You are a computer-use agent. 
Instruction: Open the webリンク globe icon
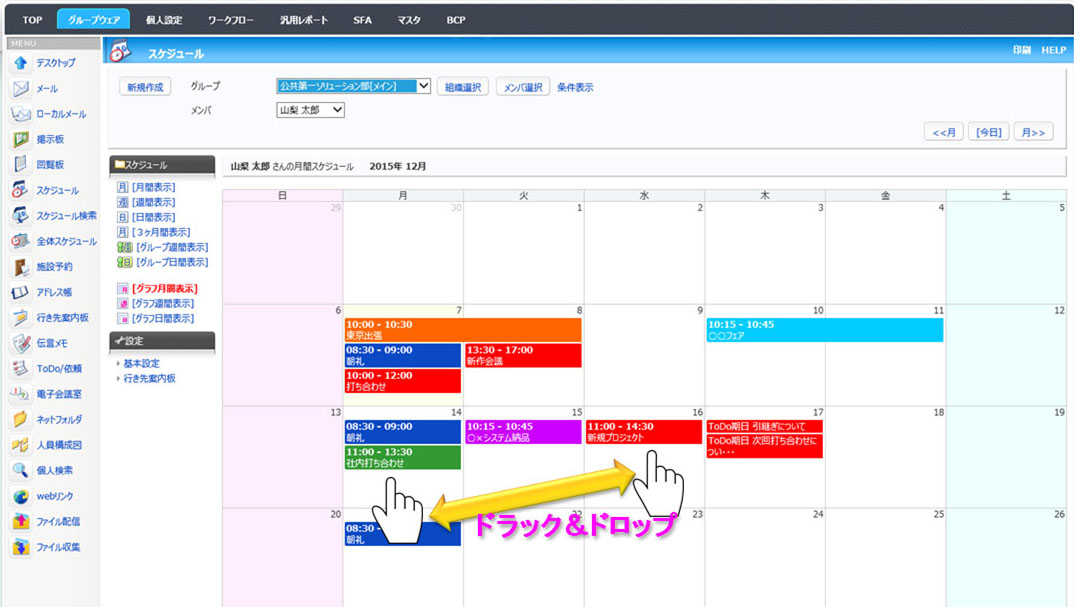20,497
